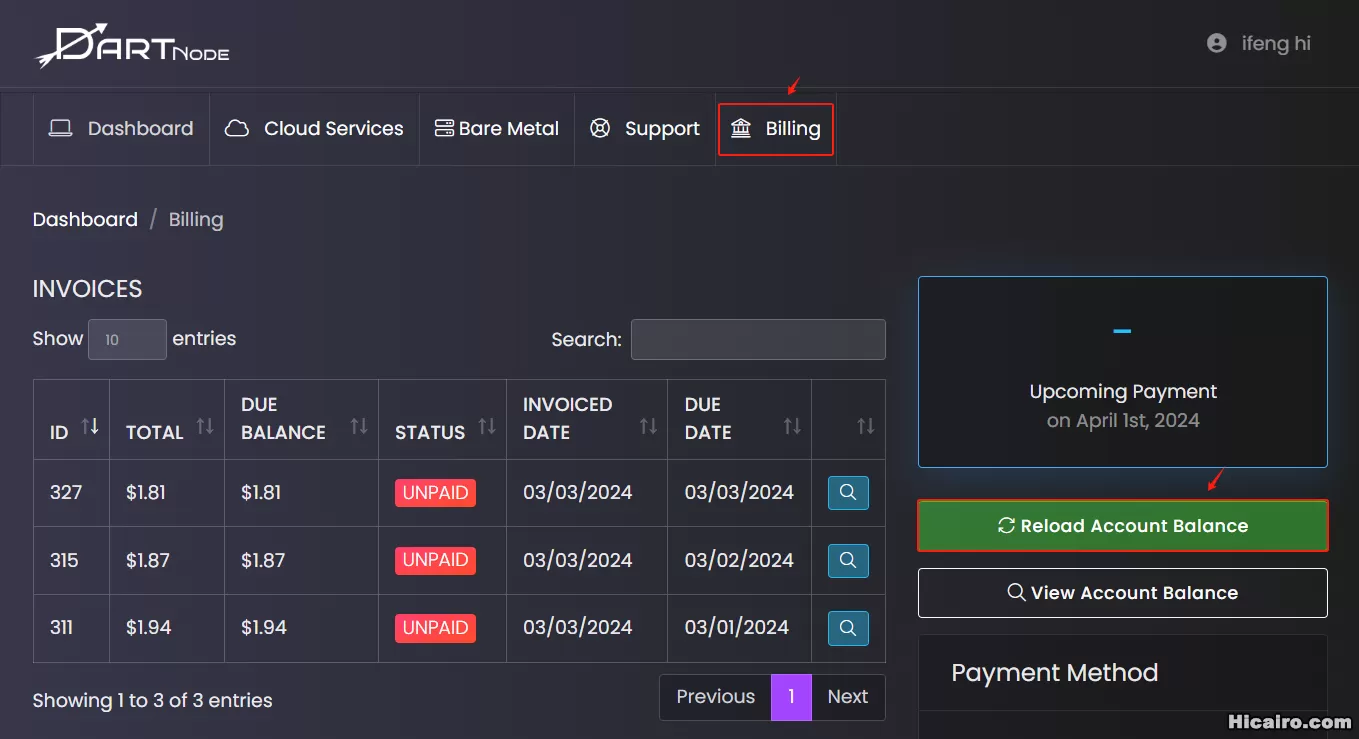Click View Account Balance button
The height and width of the screenshot is (739, 1359).
[1122, 593]
